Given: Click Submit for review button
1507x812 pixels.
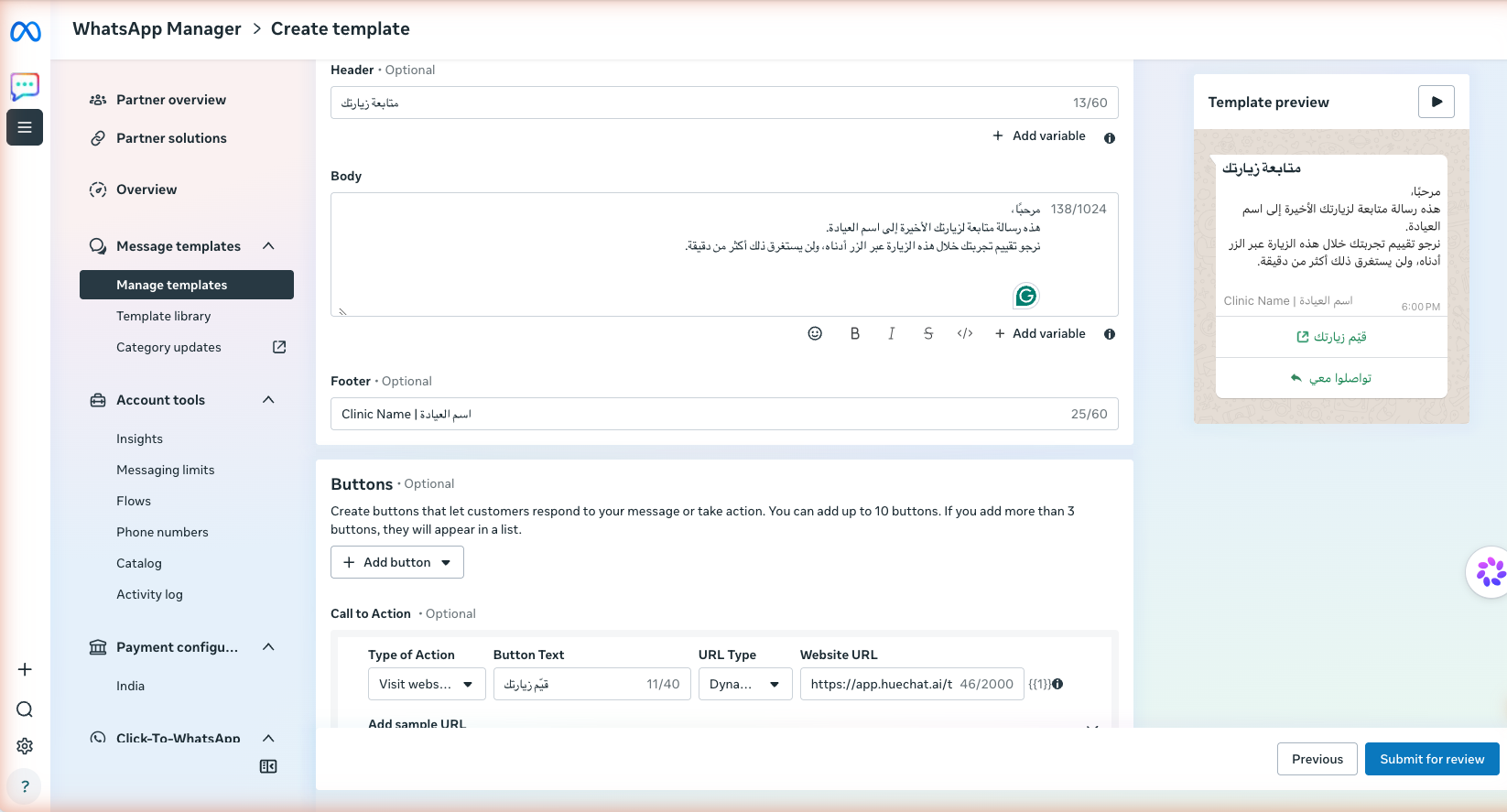Looking at the screenshot, I should point(1432,759).
